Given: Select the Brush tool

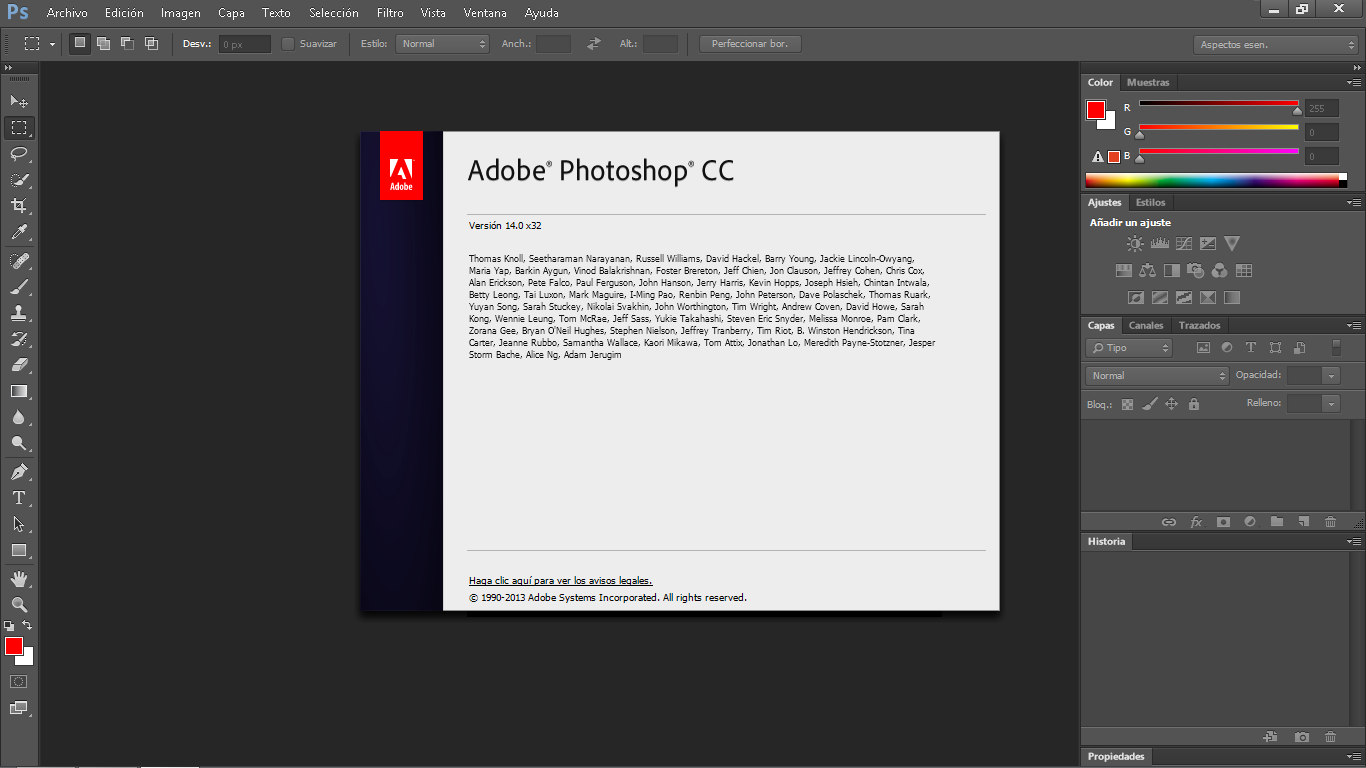Looking at the screenshot, I should click(x=19, y=287).
